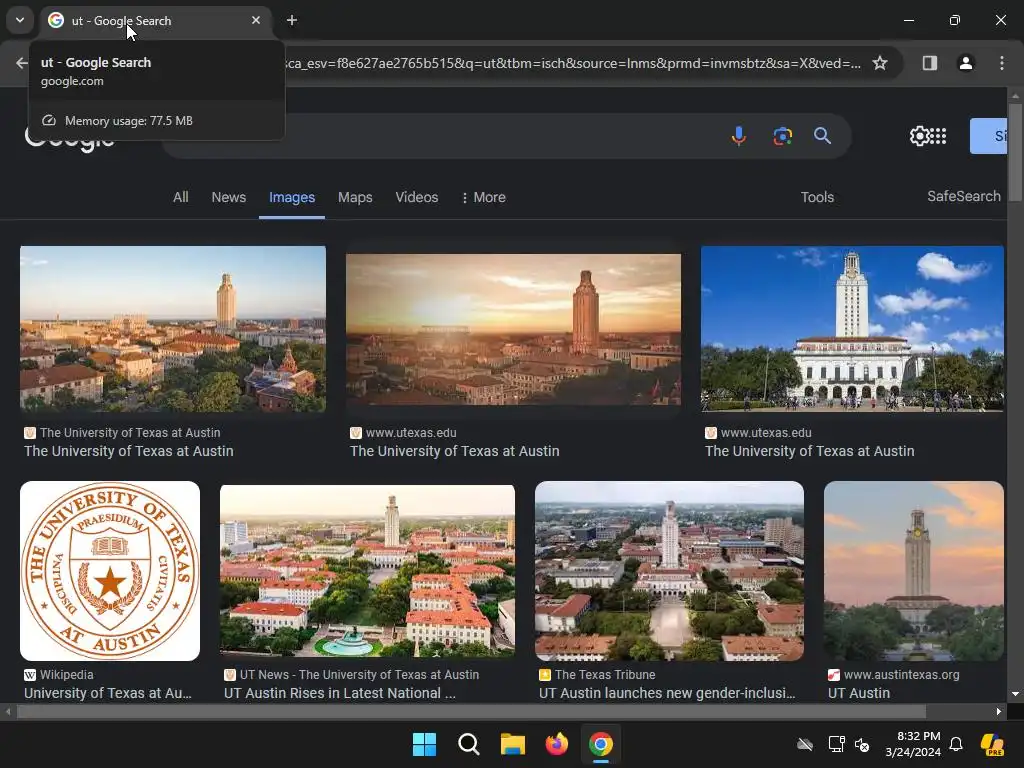
Task: Click the magnifier search button
Action: click(x=822, y=136)
